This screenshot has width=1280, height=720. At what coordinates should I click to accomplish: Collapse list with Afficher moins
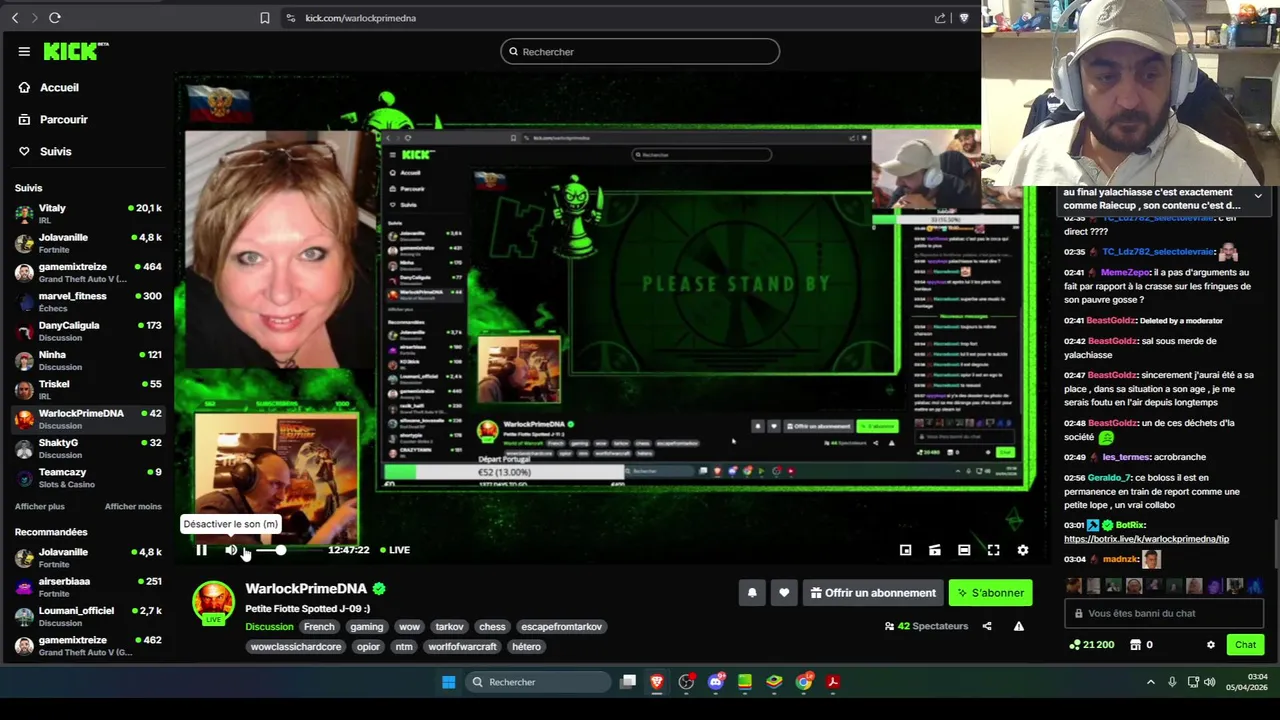133,507
